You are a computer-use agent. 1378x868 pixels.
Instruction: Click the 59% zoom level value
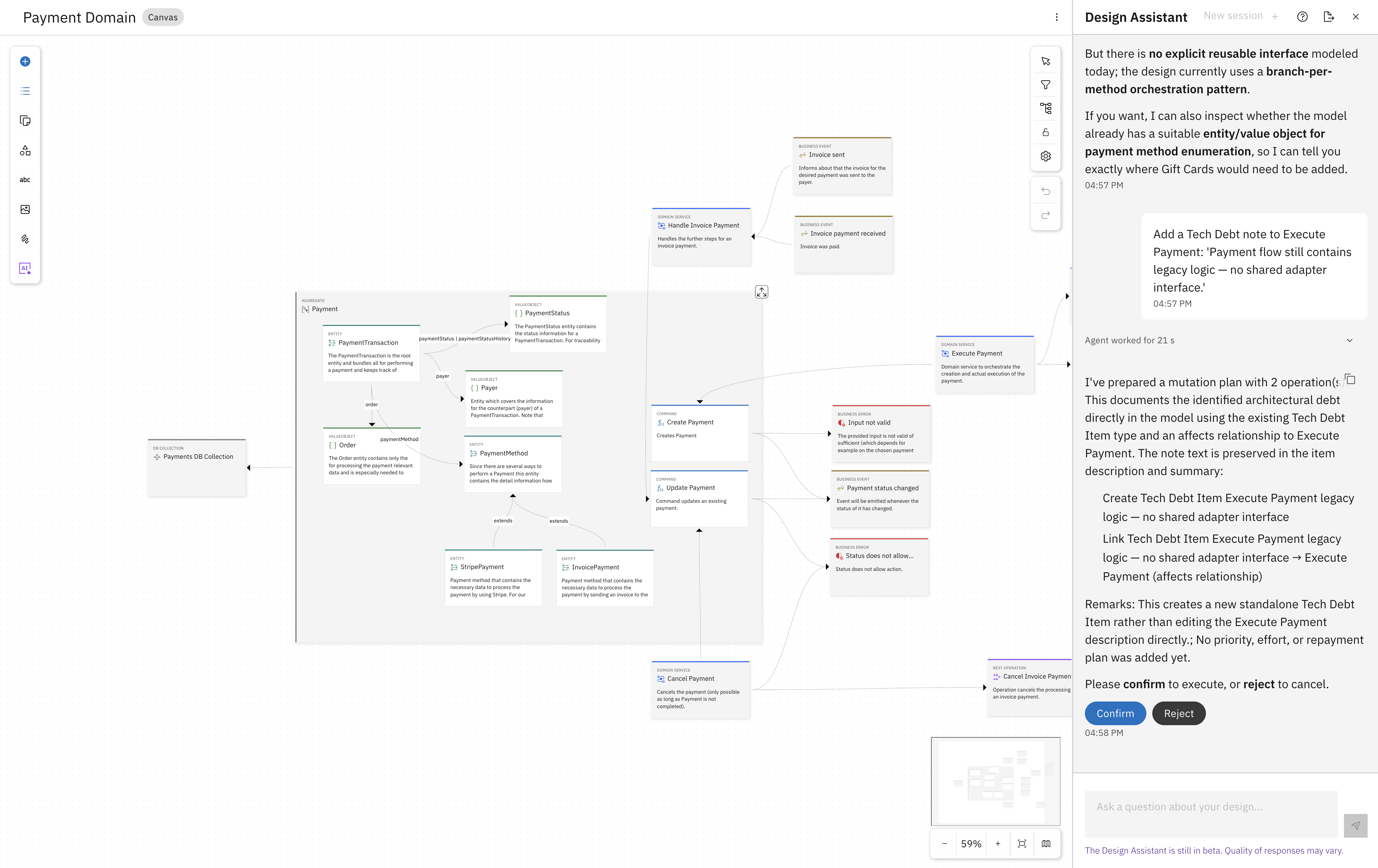tap(971, 844)
